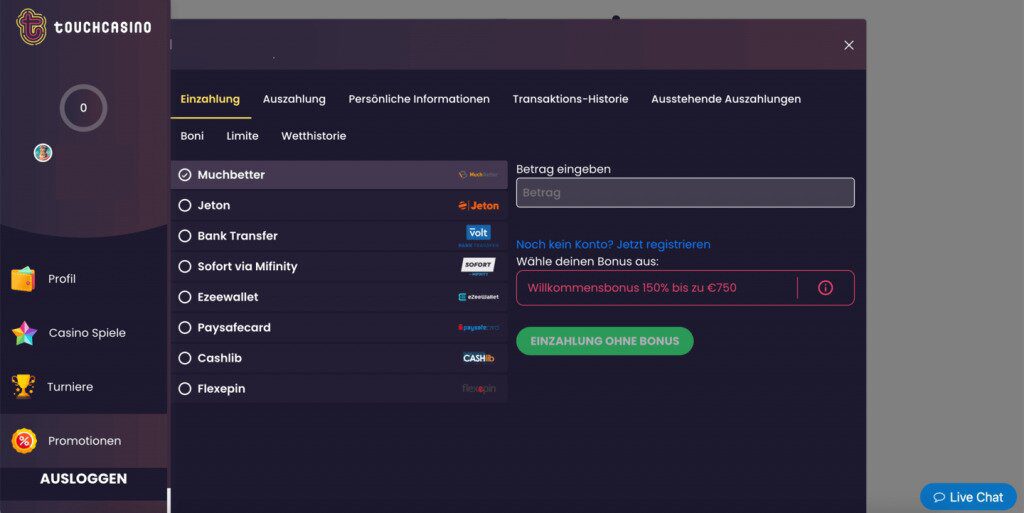
Task: Follow the Noch kein Konto? Jetzt registrieren link
Action: [613, 245]
